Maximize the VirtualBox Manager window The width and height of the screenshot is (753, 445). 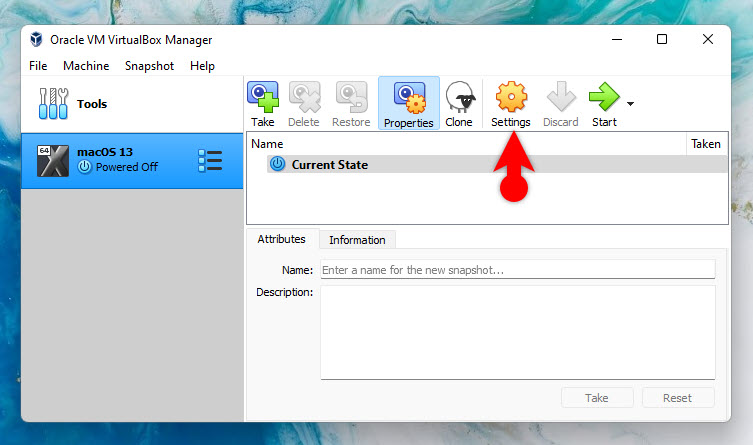point(662,39)
